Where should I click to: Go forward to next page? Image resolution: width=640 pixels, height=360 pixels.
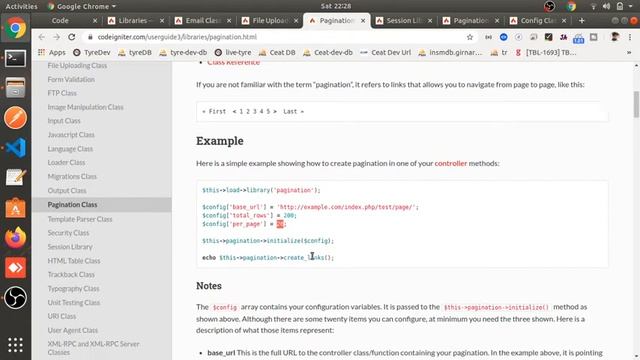(x=56, y=37)
